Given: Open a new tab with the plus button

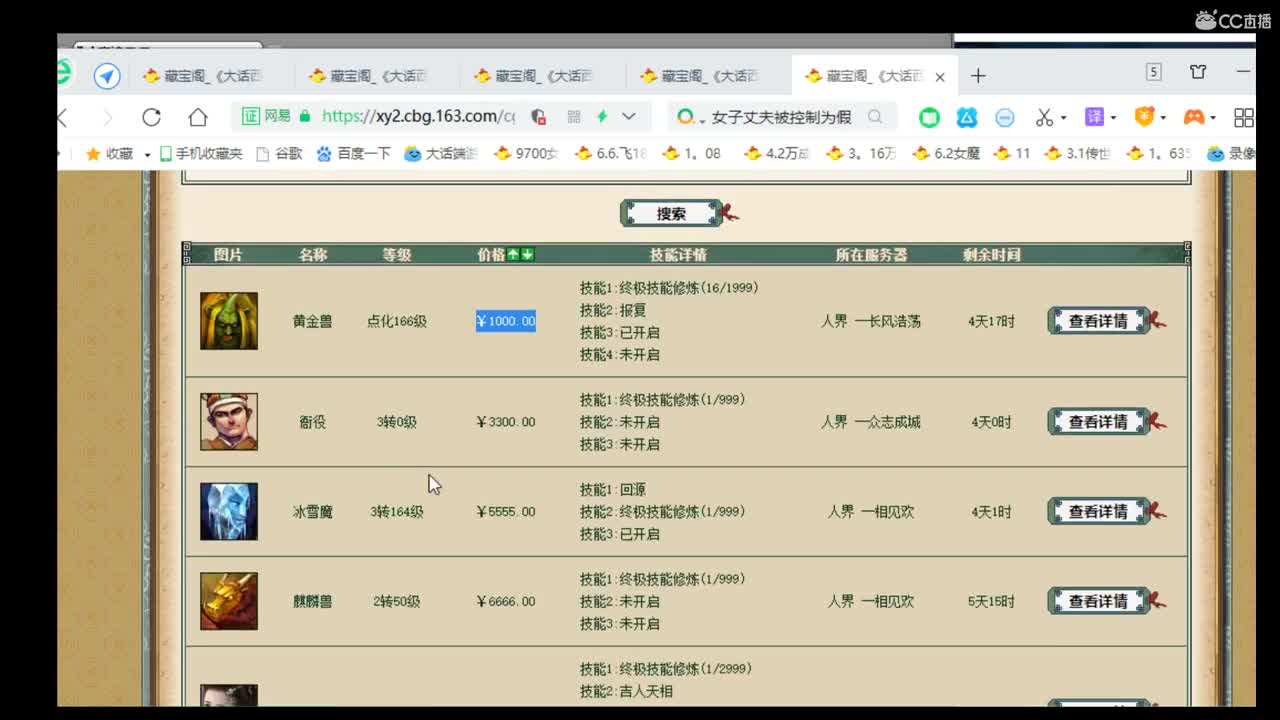Looking at the screenshot, I should point(978,76).
